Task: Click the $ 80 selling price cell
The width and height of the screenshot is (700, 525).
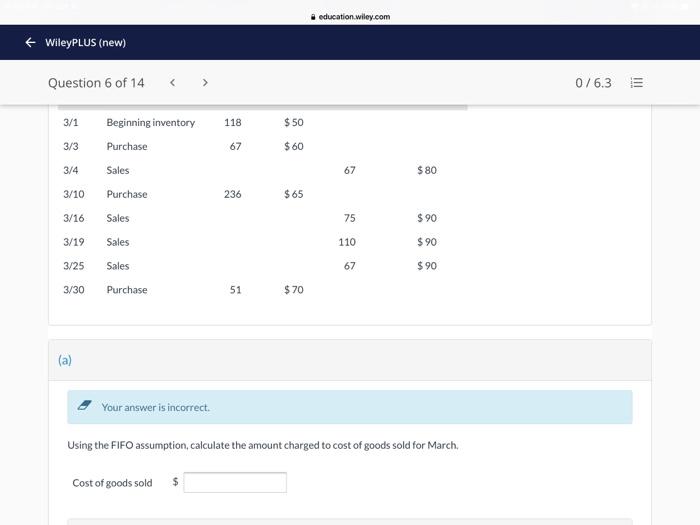Action: click(427, 170)
